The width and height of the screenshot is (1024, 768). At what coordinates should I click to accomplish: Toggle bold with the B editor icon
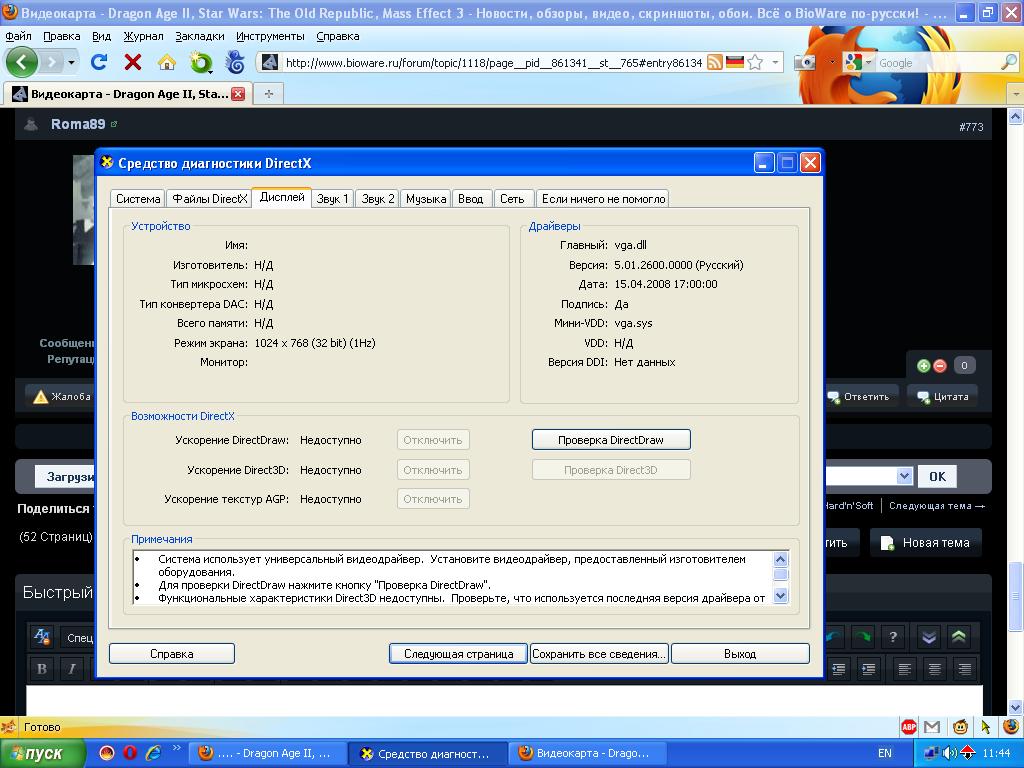[x=42, y=669]
